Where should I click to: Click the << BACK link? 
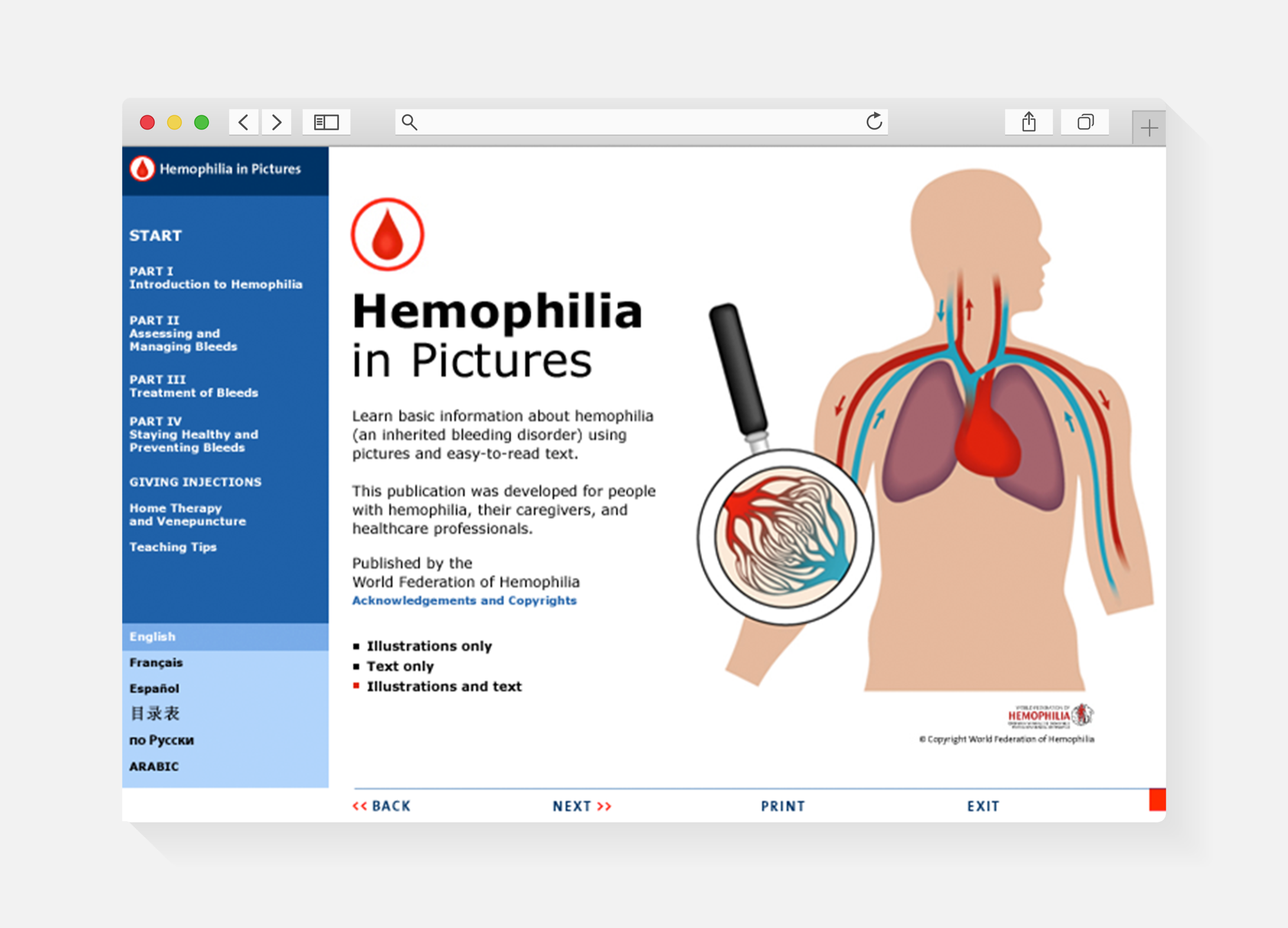pos(381,806)
